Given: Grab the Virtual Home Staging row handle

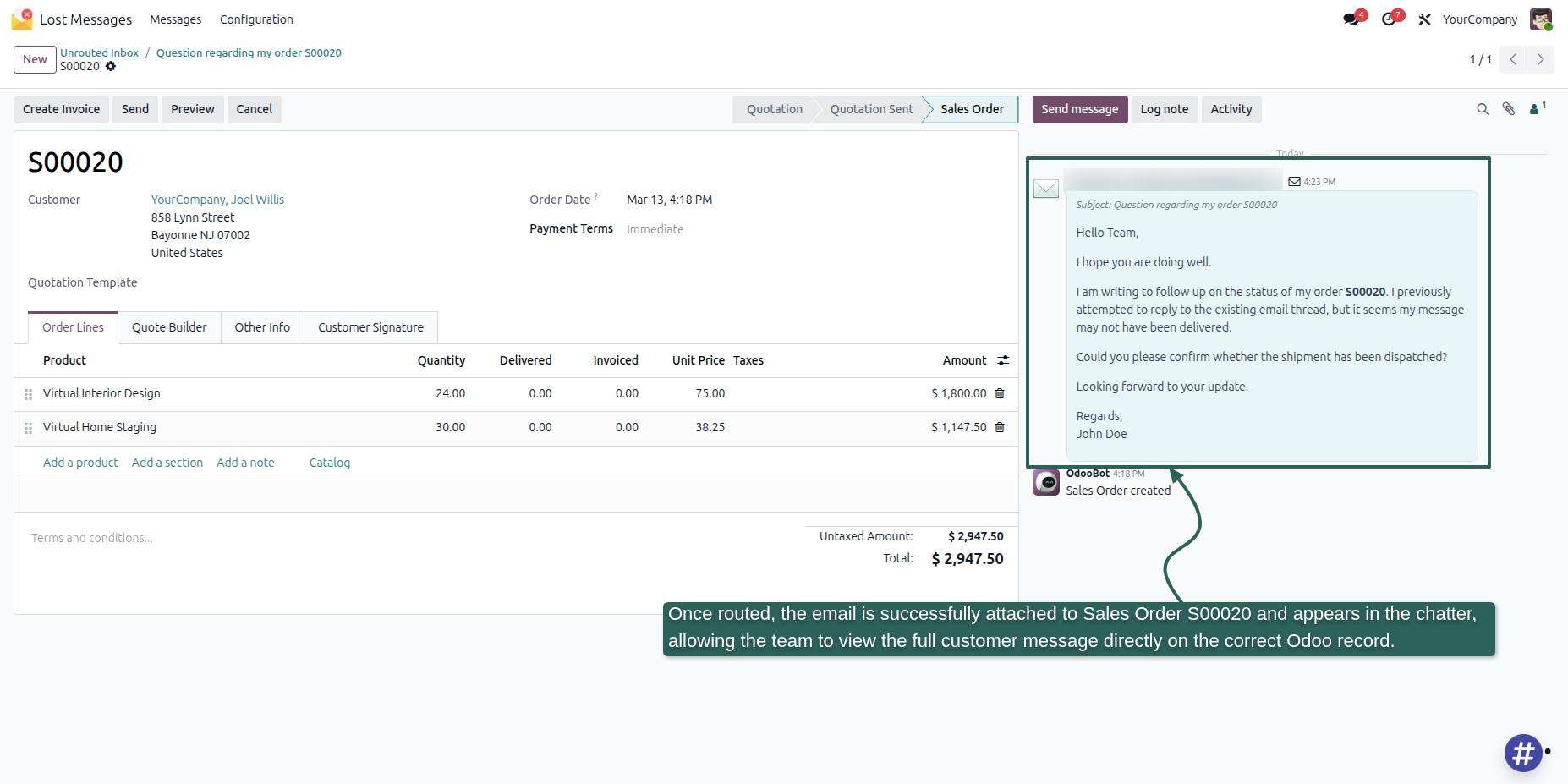Looking at the screenshot, I should tap(28, 428).
